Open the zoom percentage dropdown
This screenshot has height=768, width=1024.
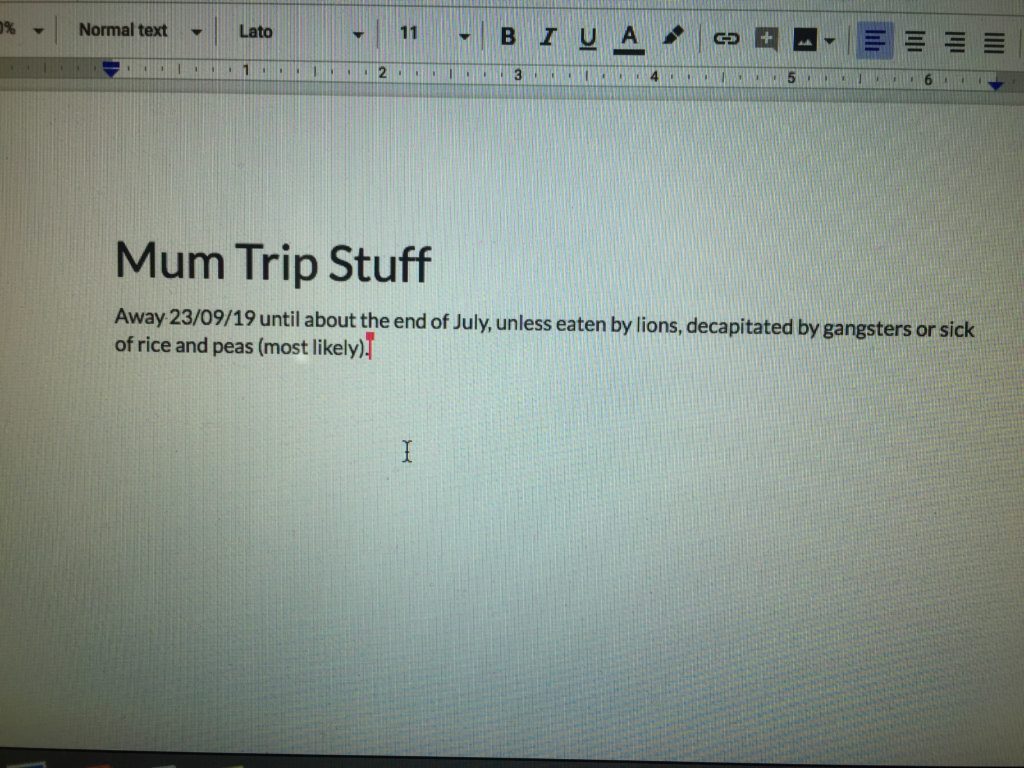[22, 30]
